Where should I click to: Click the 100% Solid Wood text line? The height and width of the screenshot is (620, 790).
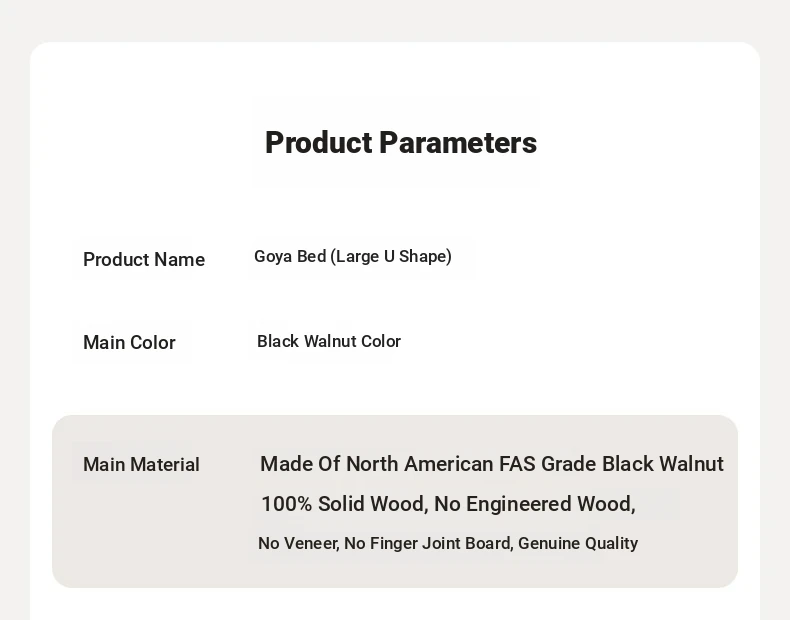pyautogui.click(x=448, y=504)
